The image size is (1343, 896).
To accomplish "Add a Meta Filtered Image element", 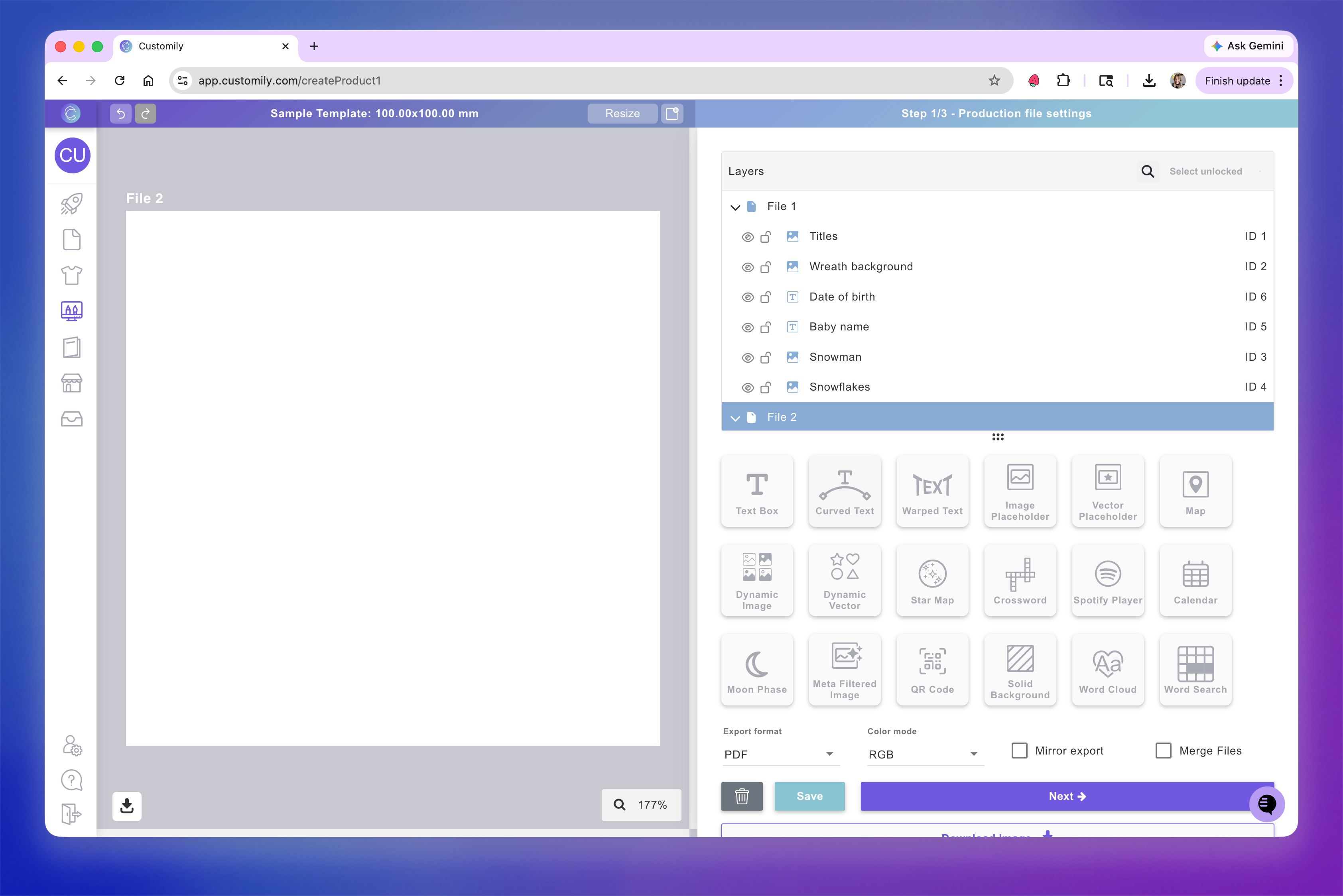I will (845, 669).
